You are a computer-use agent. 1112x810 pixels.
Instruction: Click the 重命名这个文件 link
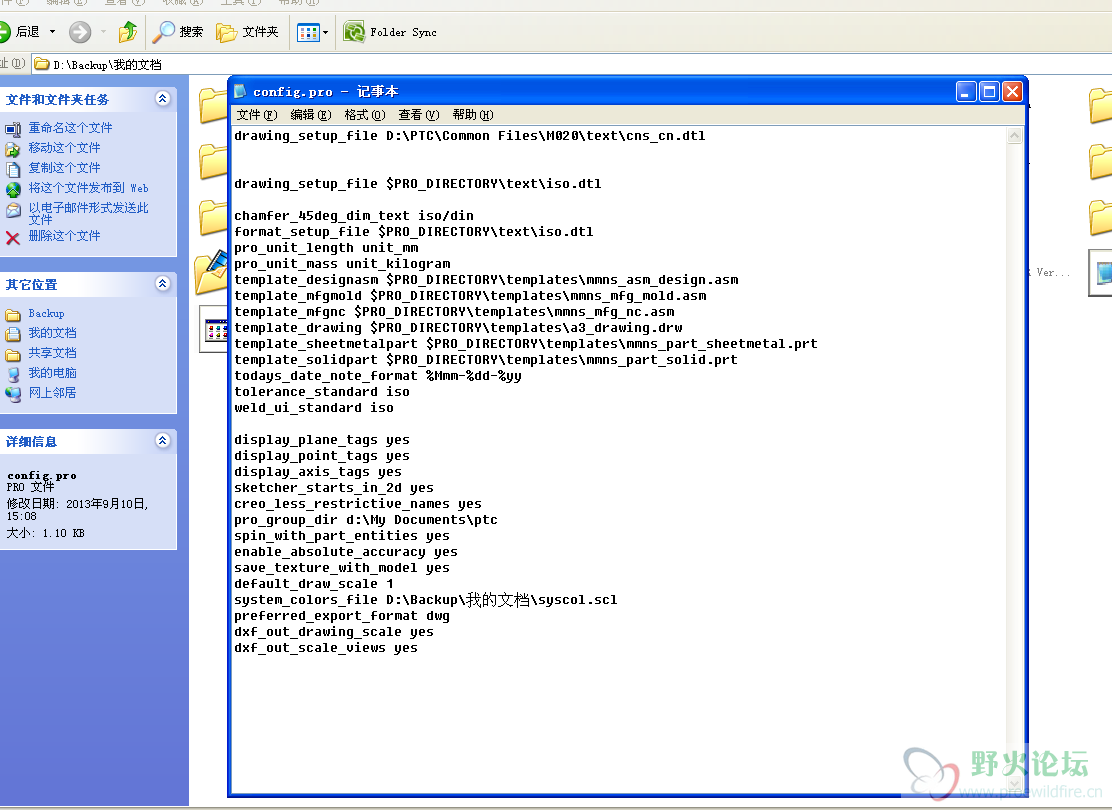pyautogui.click(x=70, y=128)
